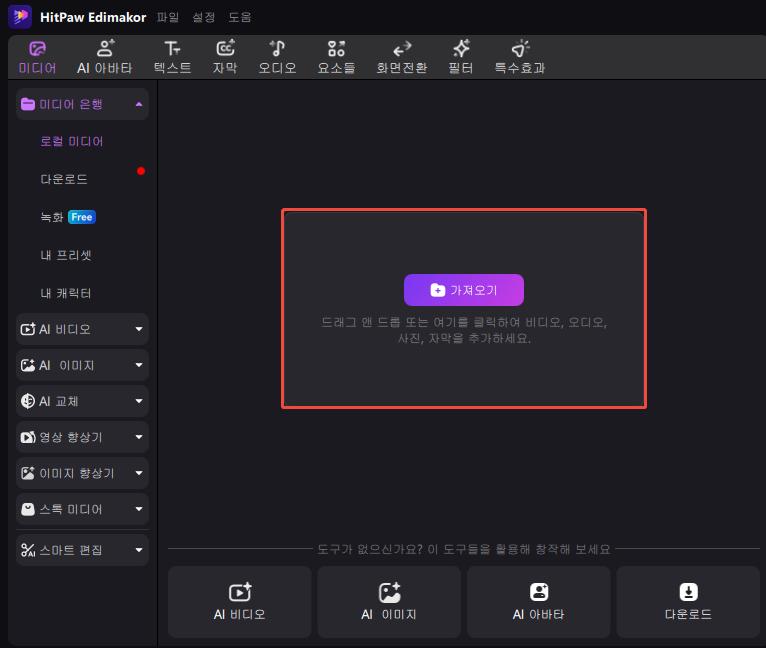Open the 설정 menu
Viewport: 766px width, 648px height.
tap(203, 17)
